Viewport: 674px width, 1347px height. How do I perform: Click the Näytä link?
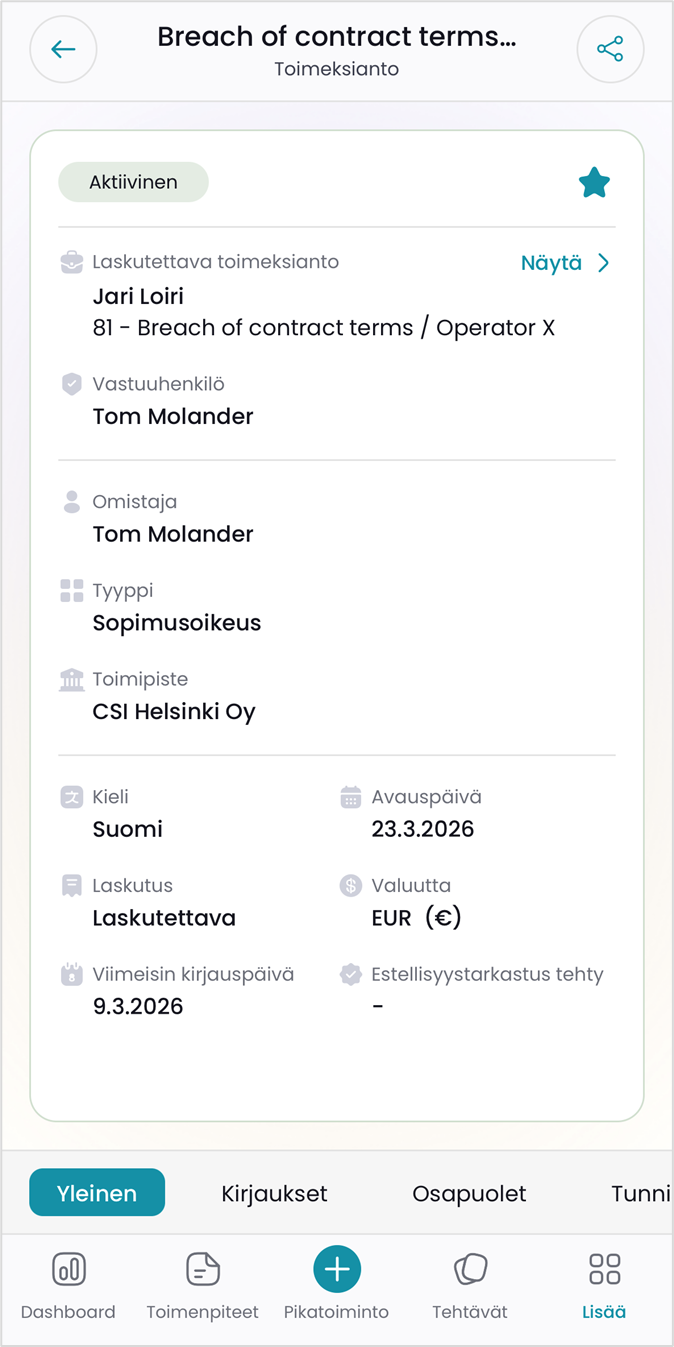tap(551, 263)
